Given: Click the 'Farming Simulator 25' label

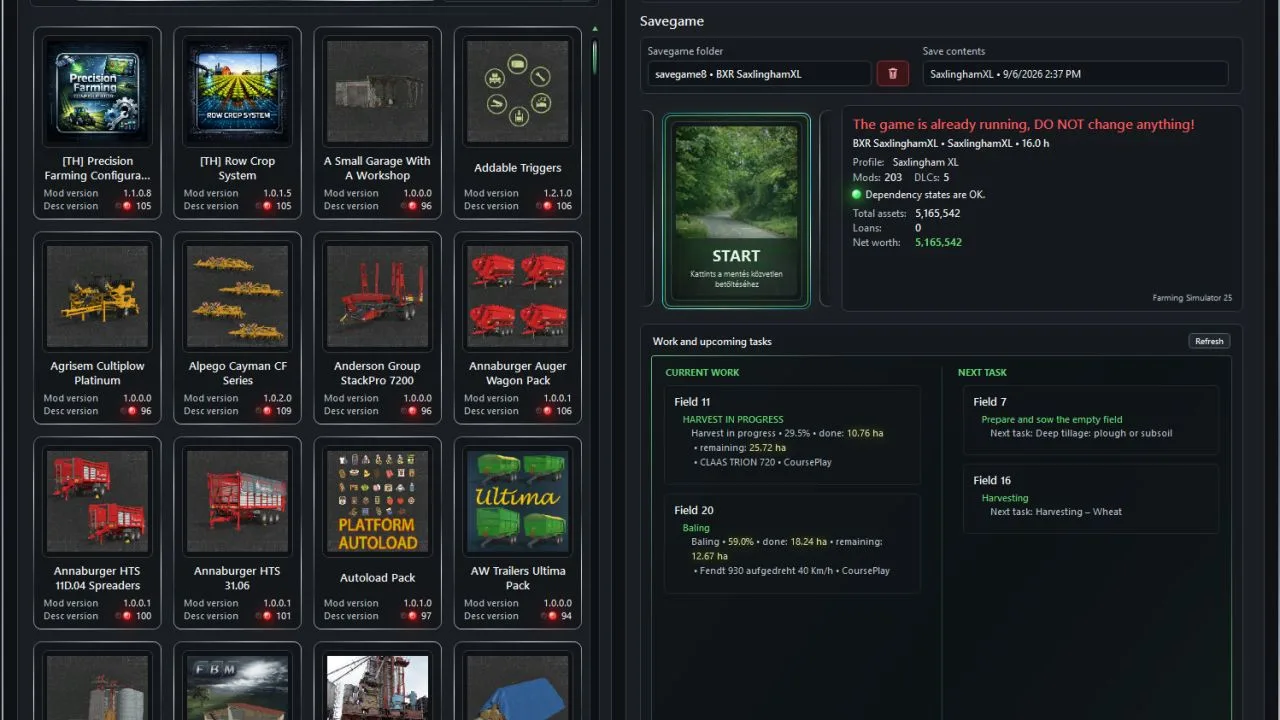Looking at the screenshot, I should pyautogui.click(x=1192, y=298).
